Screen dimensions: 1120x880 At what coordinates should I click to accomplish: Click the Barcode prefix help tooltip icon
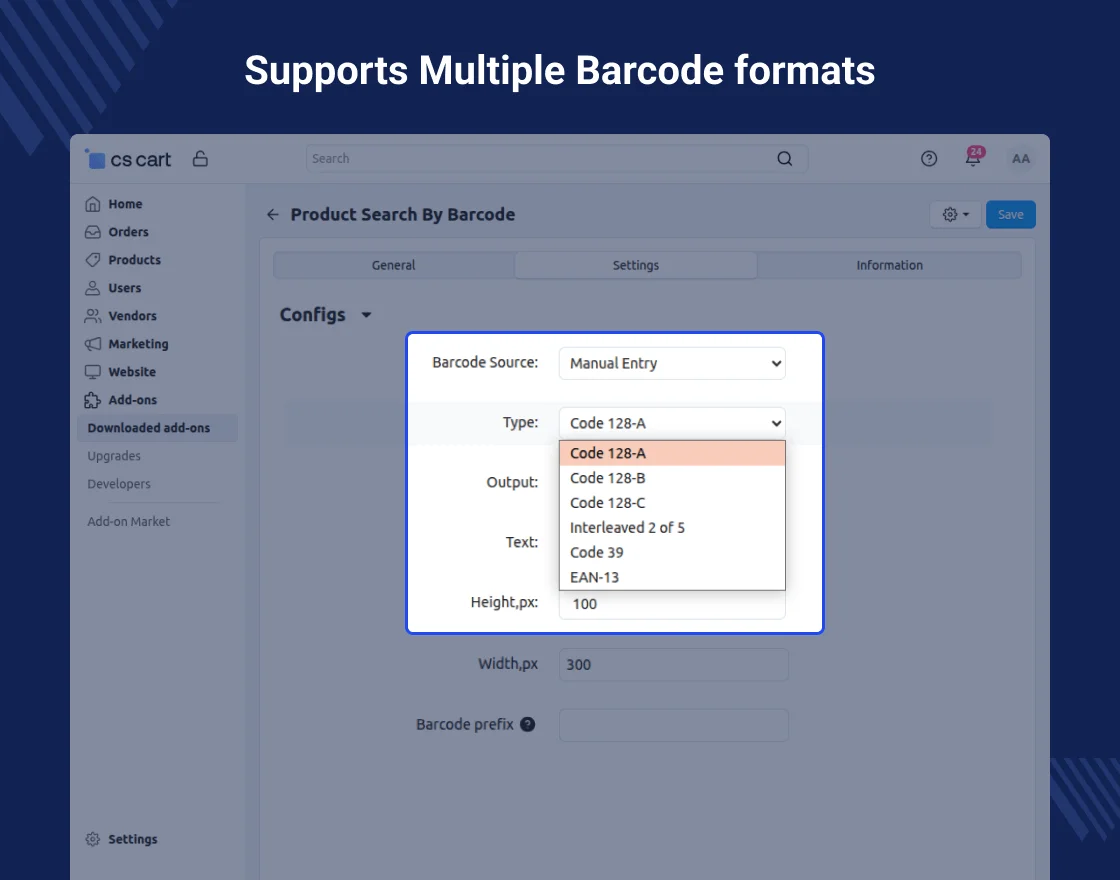click(528, 724)
